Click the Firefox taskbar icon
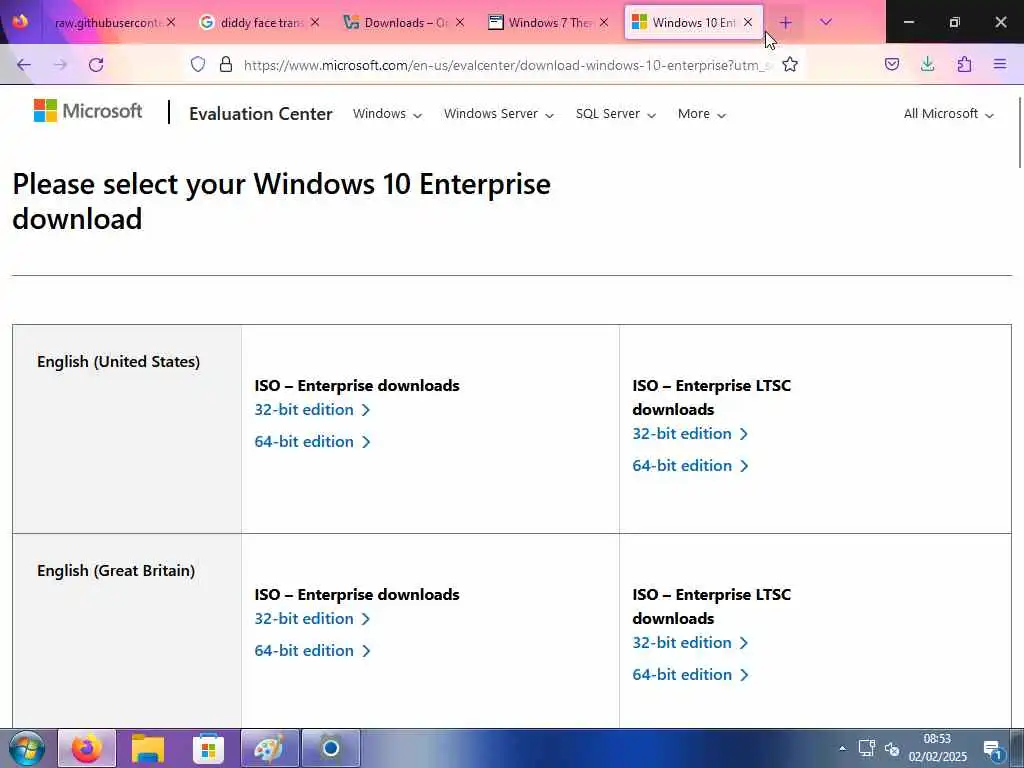This screenshot has height=768, width=1024. coord(87,748)
